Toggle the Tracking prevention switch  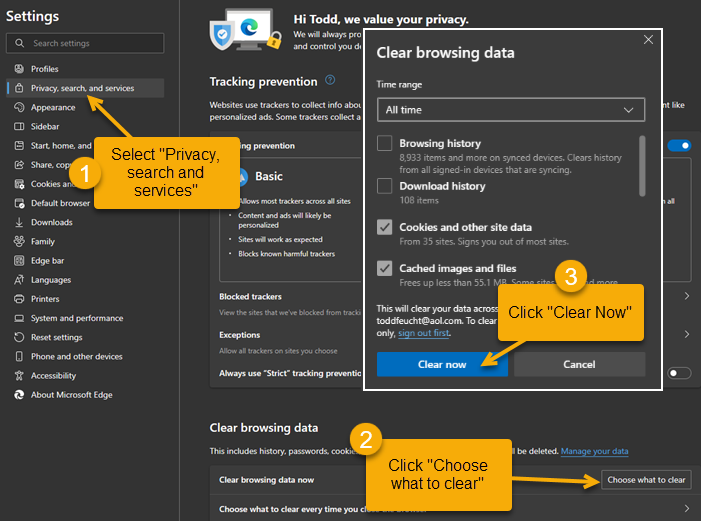tap(679, 145)
